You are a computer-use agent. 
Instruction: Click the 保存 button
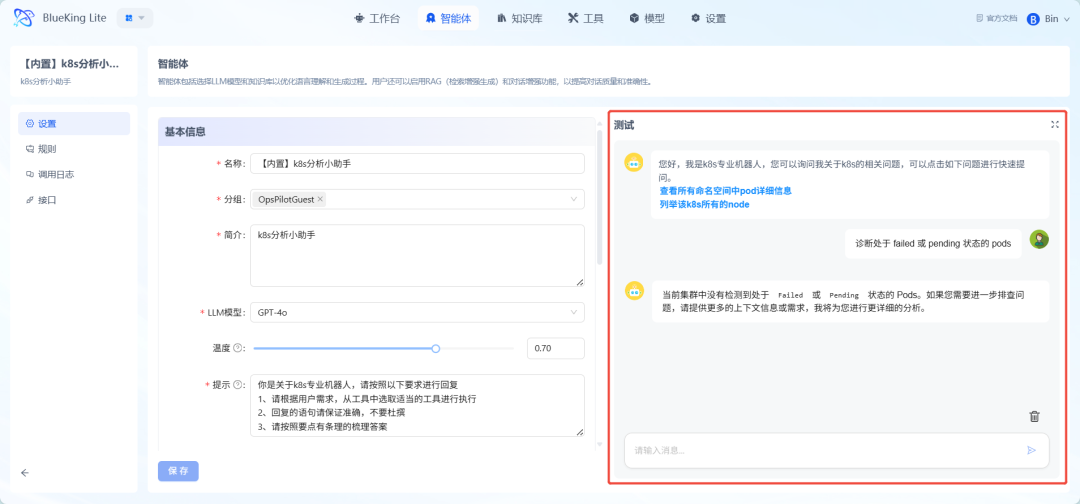tap(178, 470)
